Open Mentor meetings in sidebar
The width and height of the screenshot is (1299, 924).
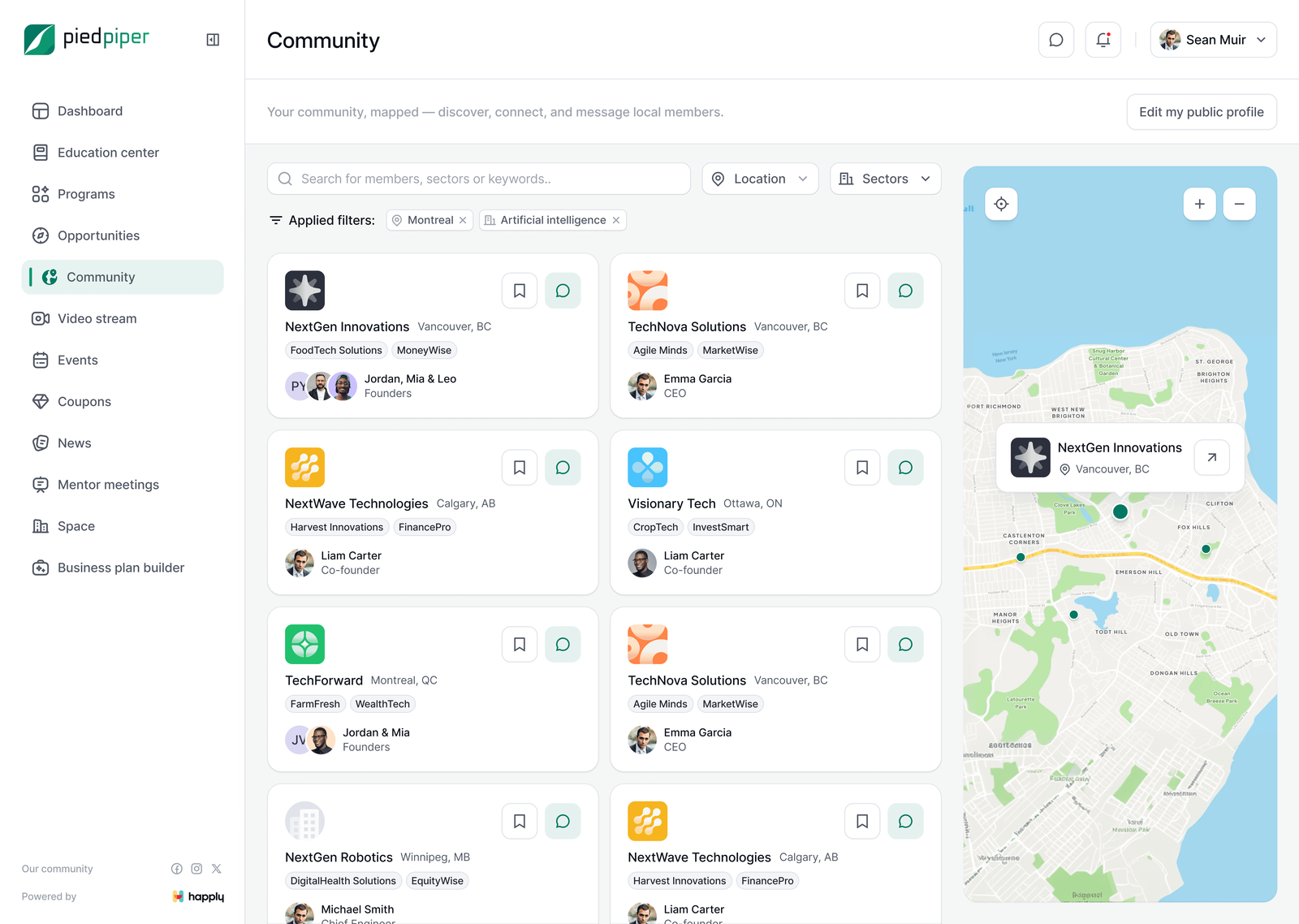123,485
